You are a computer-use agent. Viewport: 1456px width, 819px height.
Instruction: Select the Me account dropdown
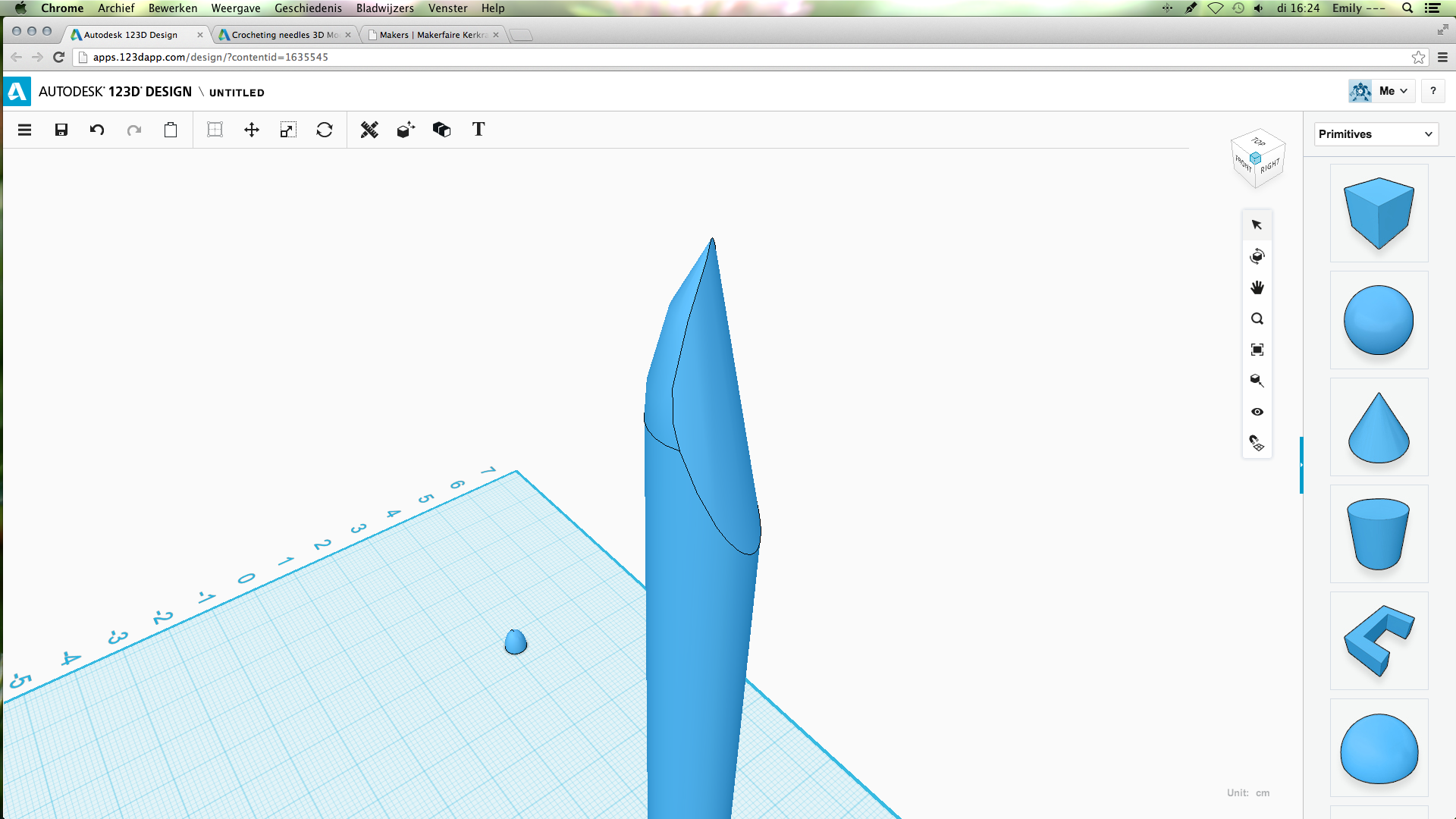(x=1393, y=91)
